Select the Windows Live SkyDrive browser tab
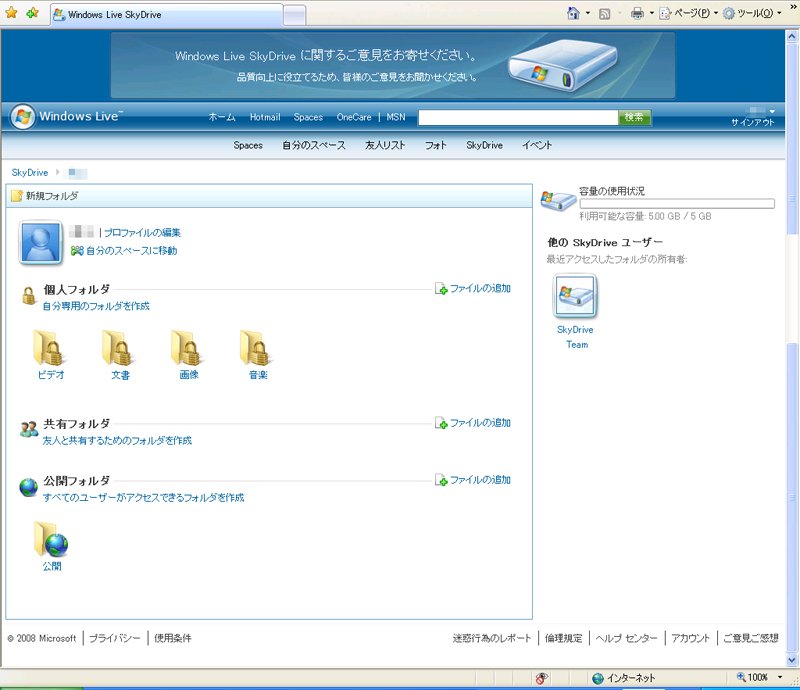The image size is (800, 690). pyautogui.click(x=167, y=15)
